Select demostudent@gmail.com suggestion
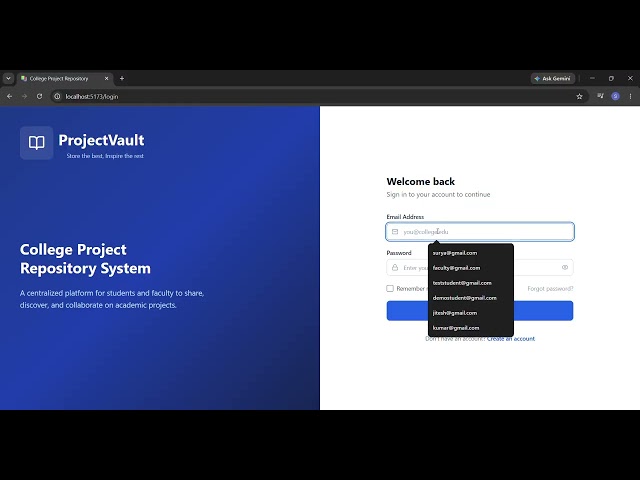 click(x=471, y=298)
